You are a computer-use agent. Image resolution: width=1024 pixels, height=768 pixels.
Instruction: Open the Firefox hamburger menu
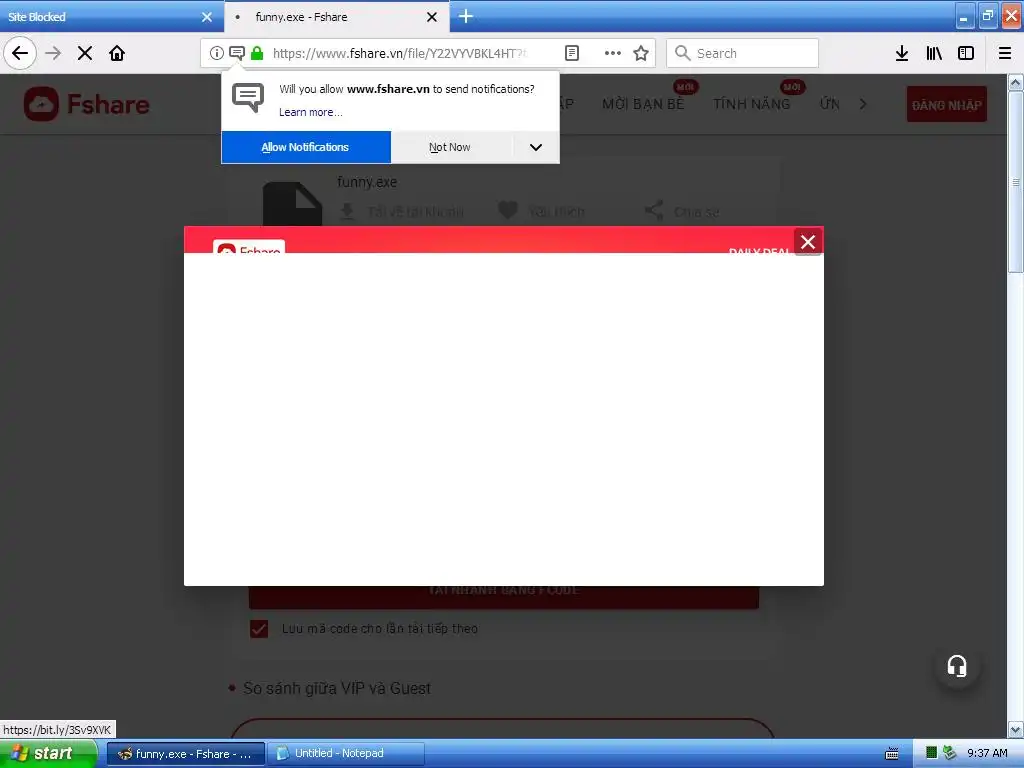pos(1005,53)
